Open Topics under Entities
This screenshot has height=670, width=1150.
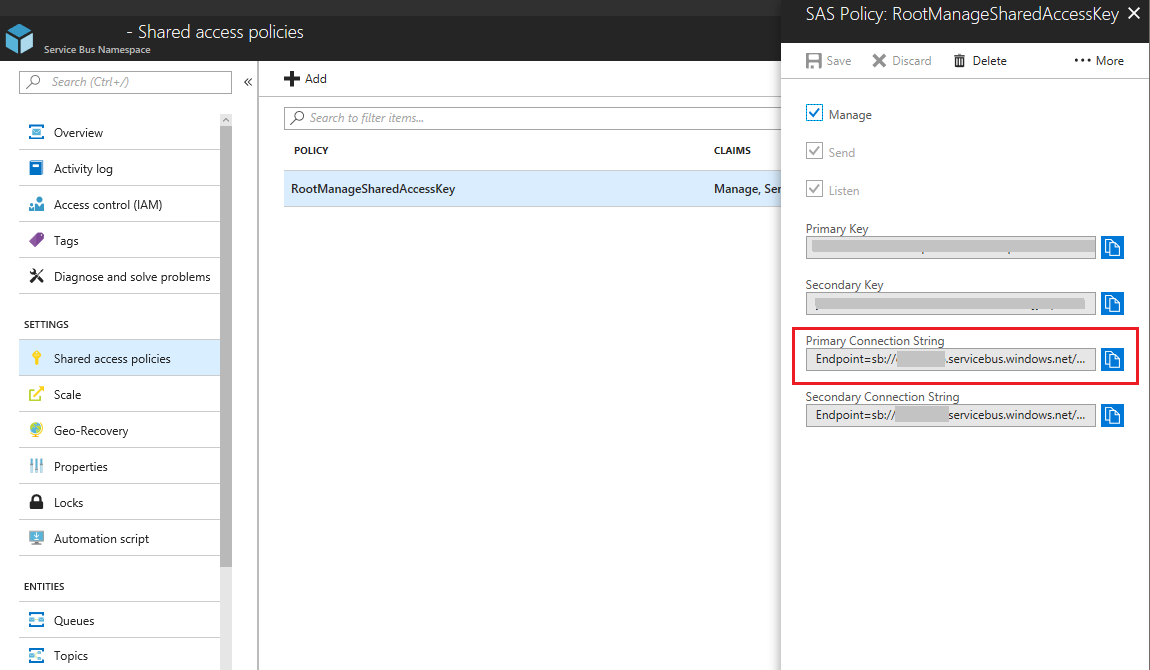(120, 655)
